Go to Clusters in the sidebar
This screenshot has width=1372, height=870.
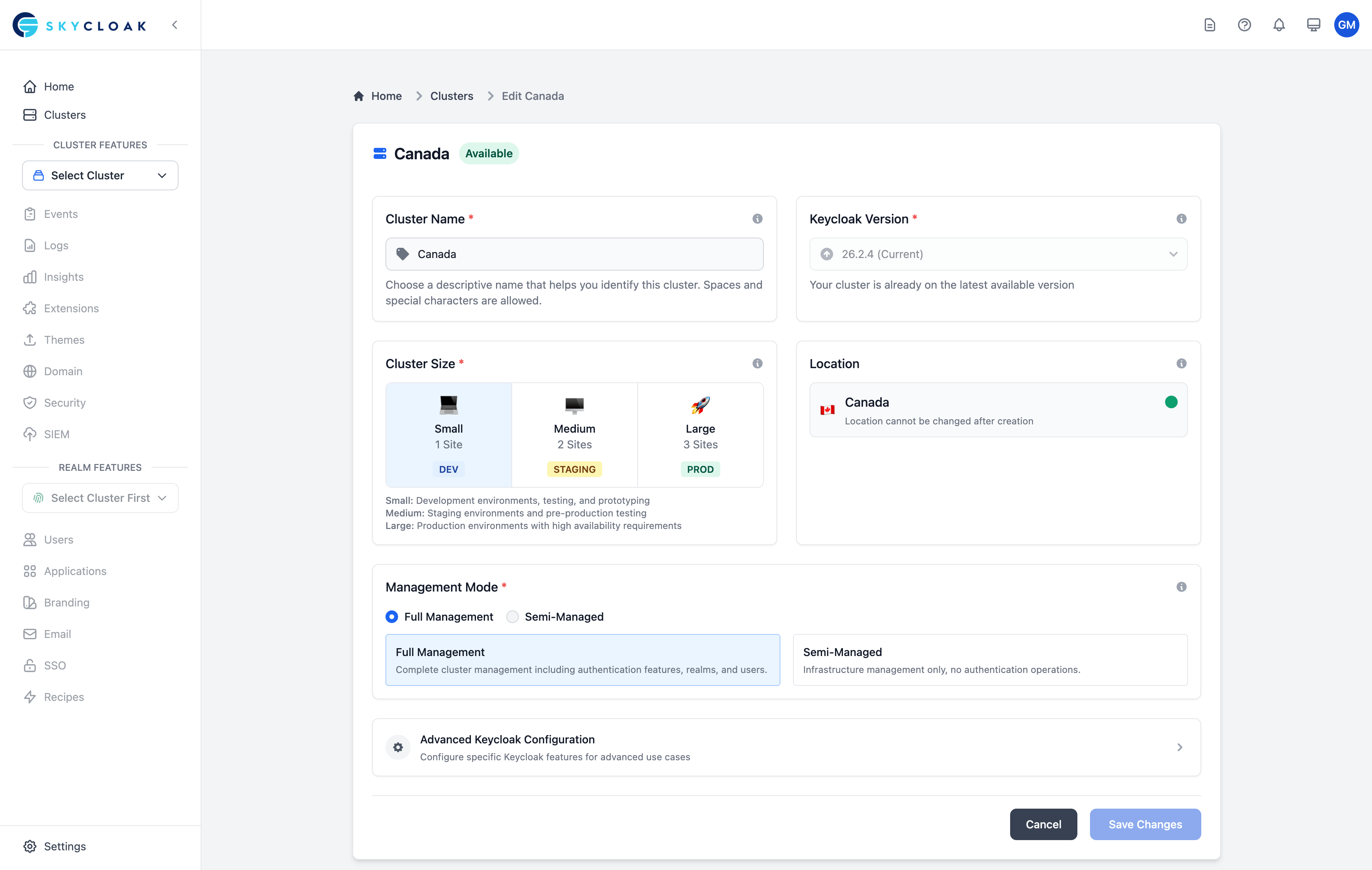[65, 115]
